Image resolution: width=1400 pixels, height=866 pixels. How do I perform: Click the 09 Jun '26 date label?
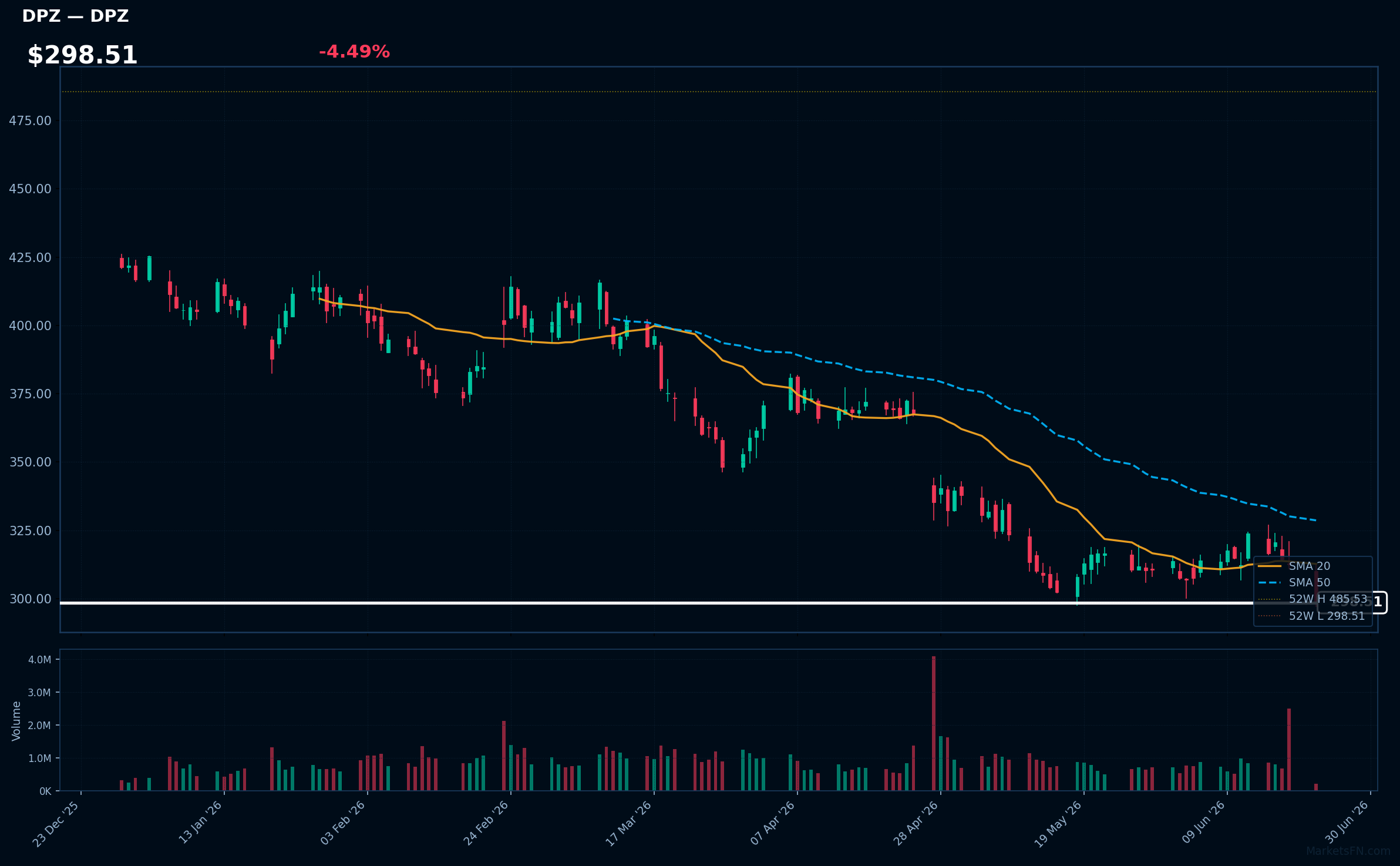coord(1203,822)
